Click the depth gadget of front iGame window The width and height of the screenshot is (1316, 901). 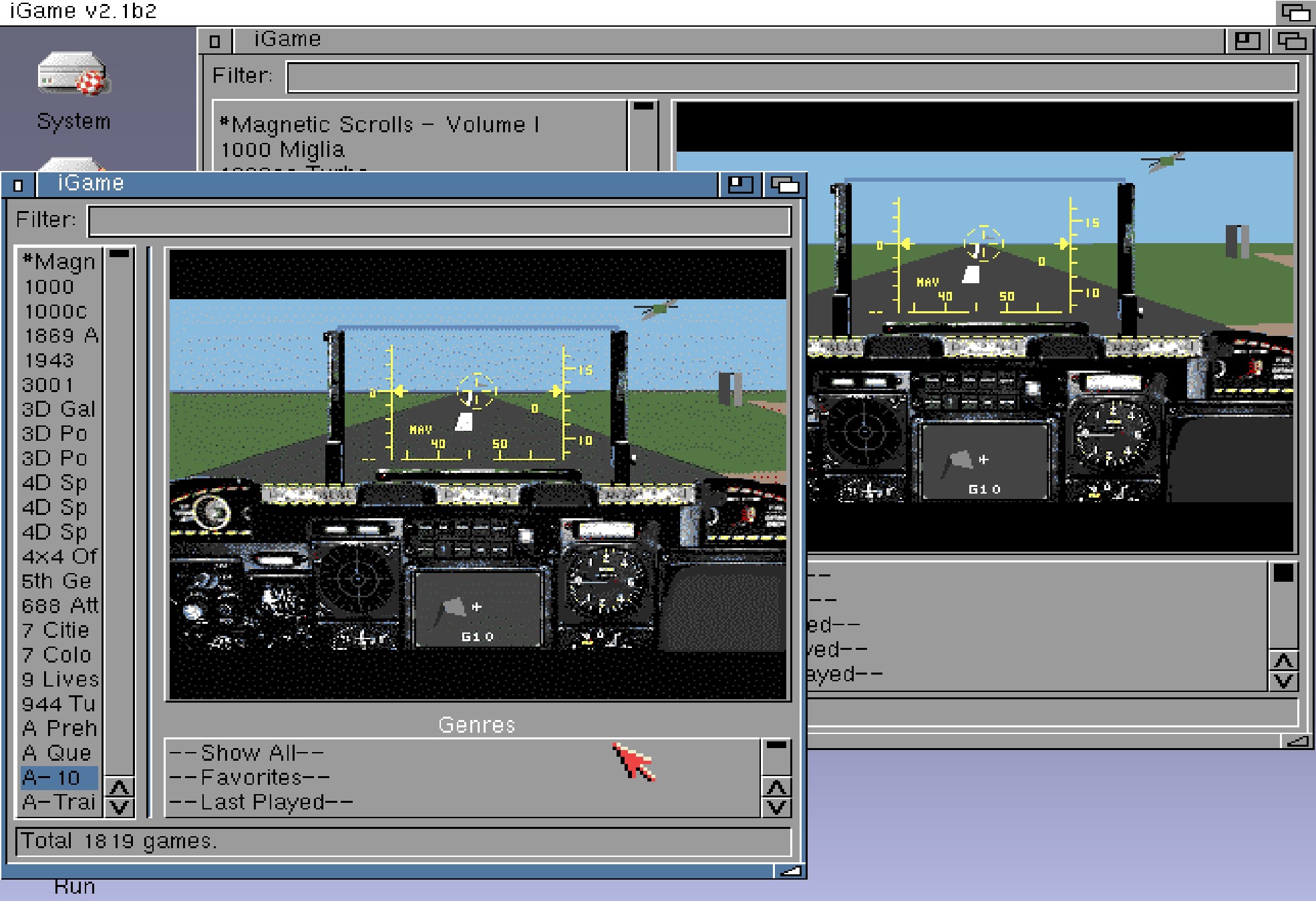pyautogui.click(x=784, y=185)
